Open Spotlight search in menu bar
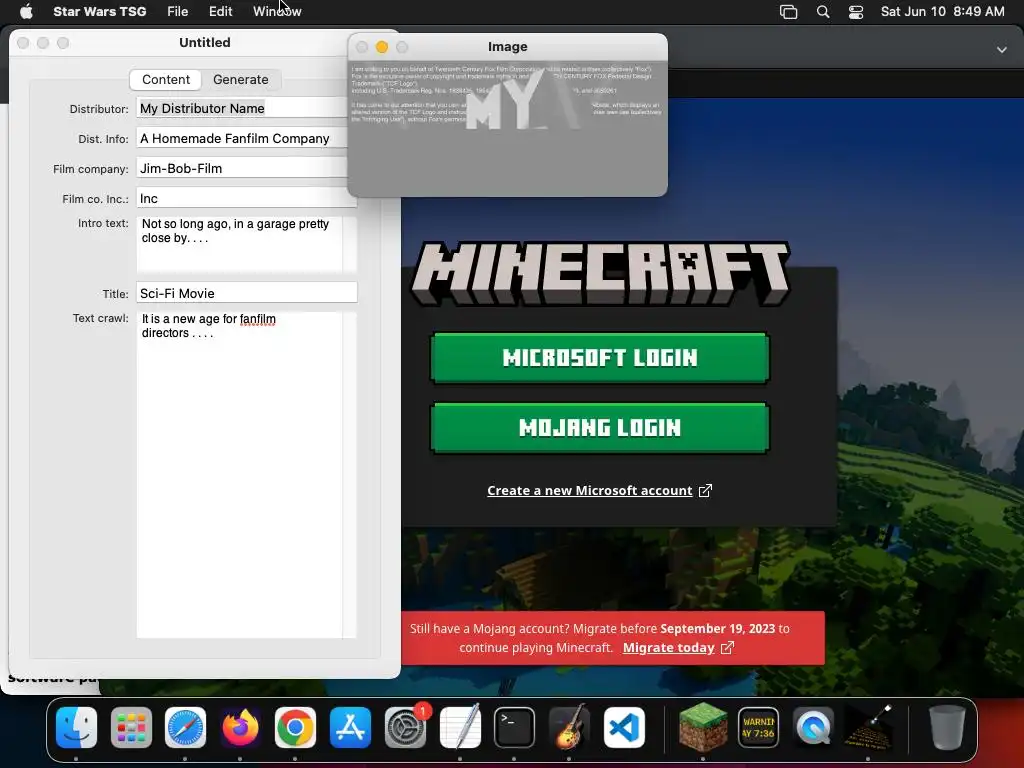Viewport: 1024px width, 768px height. point(823,11)
